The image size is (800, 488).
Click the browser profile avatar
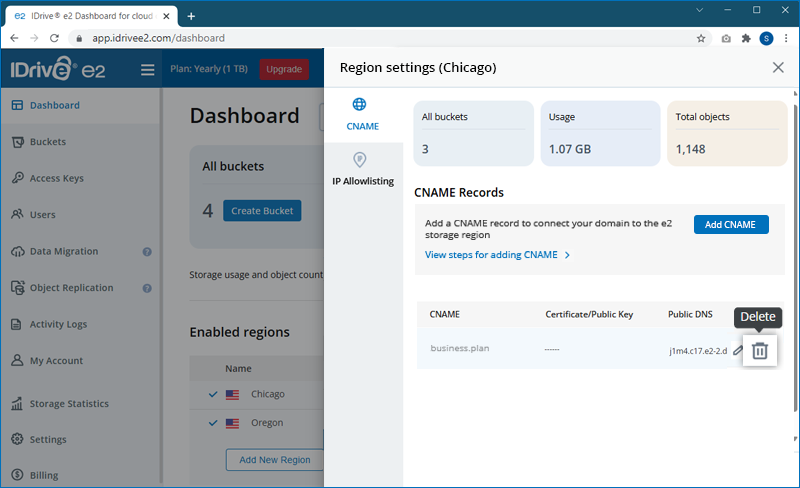pos(766,39)
